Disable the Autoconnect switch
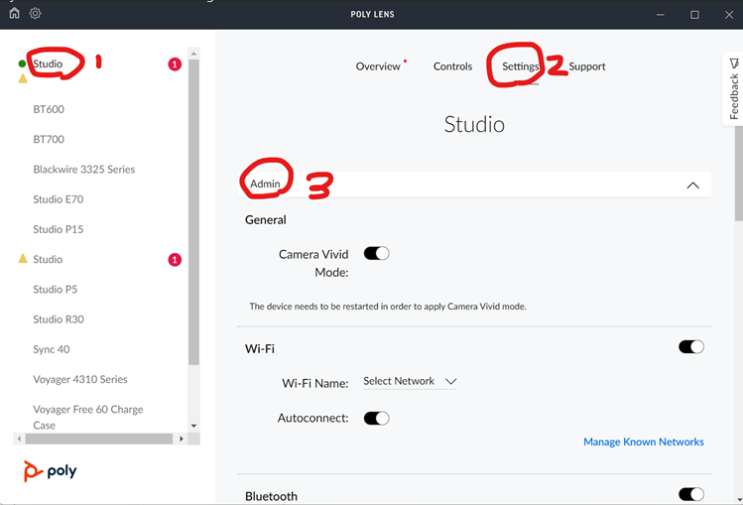Viewport: 743px width, 505px height. tap(376, 418)
